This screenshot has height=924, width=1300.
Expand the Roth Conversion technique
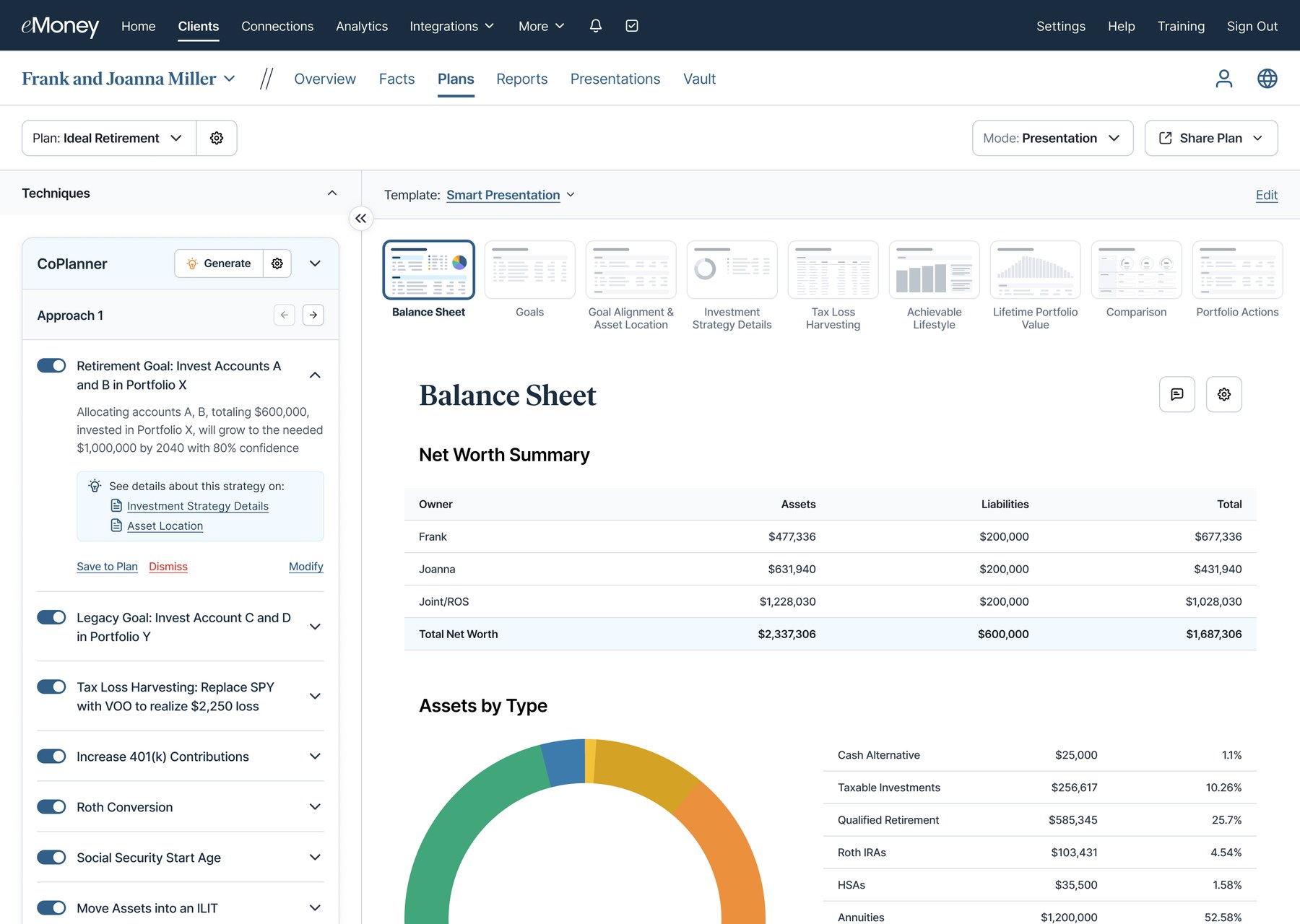click(x=315, y=806)
